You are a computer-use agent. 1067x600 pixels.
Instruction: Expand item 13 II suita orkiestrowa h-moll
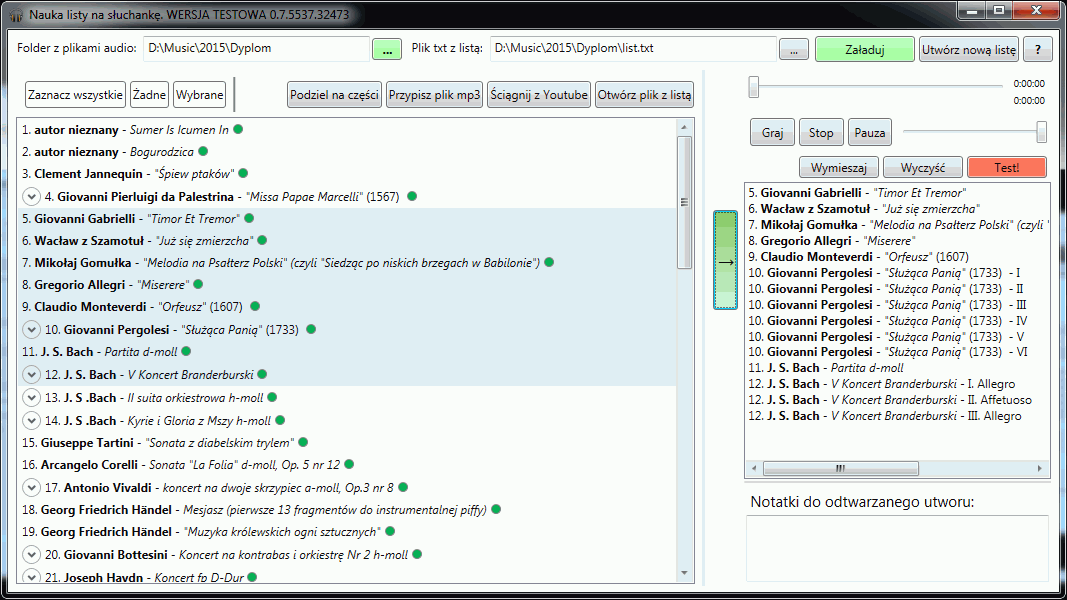click(31, 397)
